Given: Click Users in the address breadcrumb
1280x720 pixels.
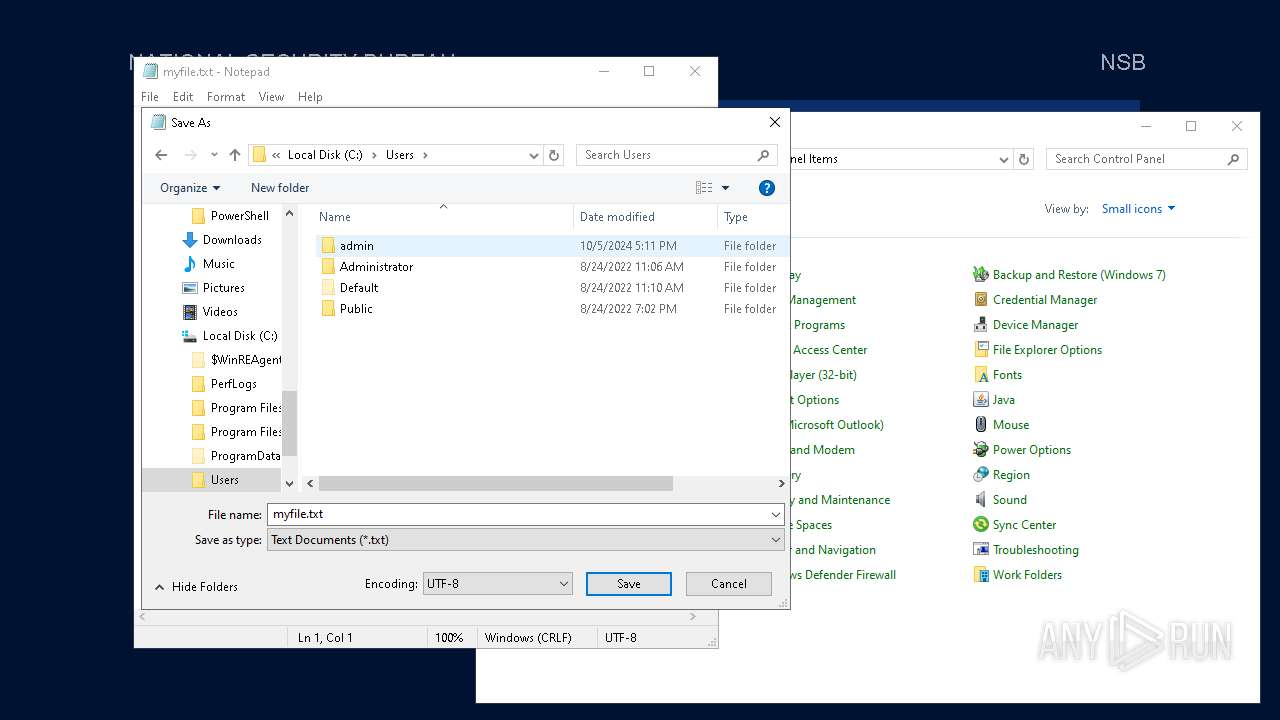Looking at the screenshot, I should click(x=400, y=155).
